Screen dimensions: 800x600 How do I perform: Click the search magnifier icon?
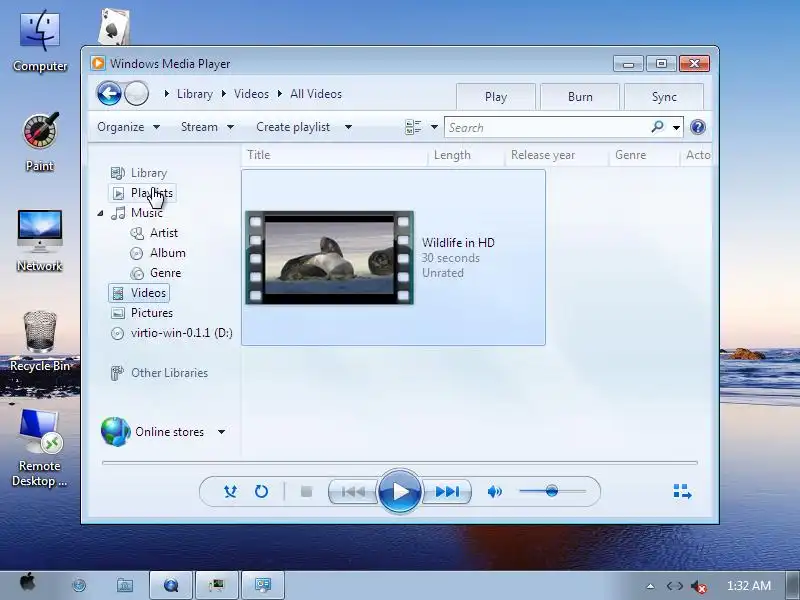coord(658,127)
